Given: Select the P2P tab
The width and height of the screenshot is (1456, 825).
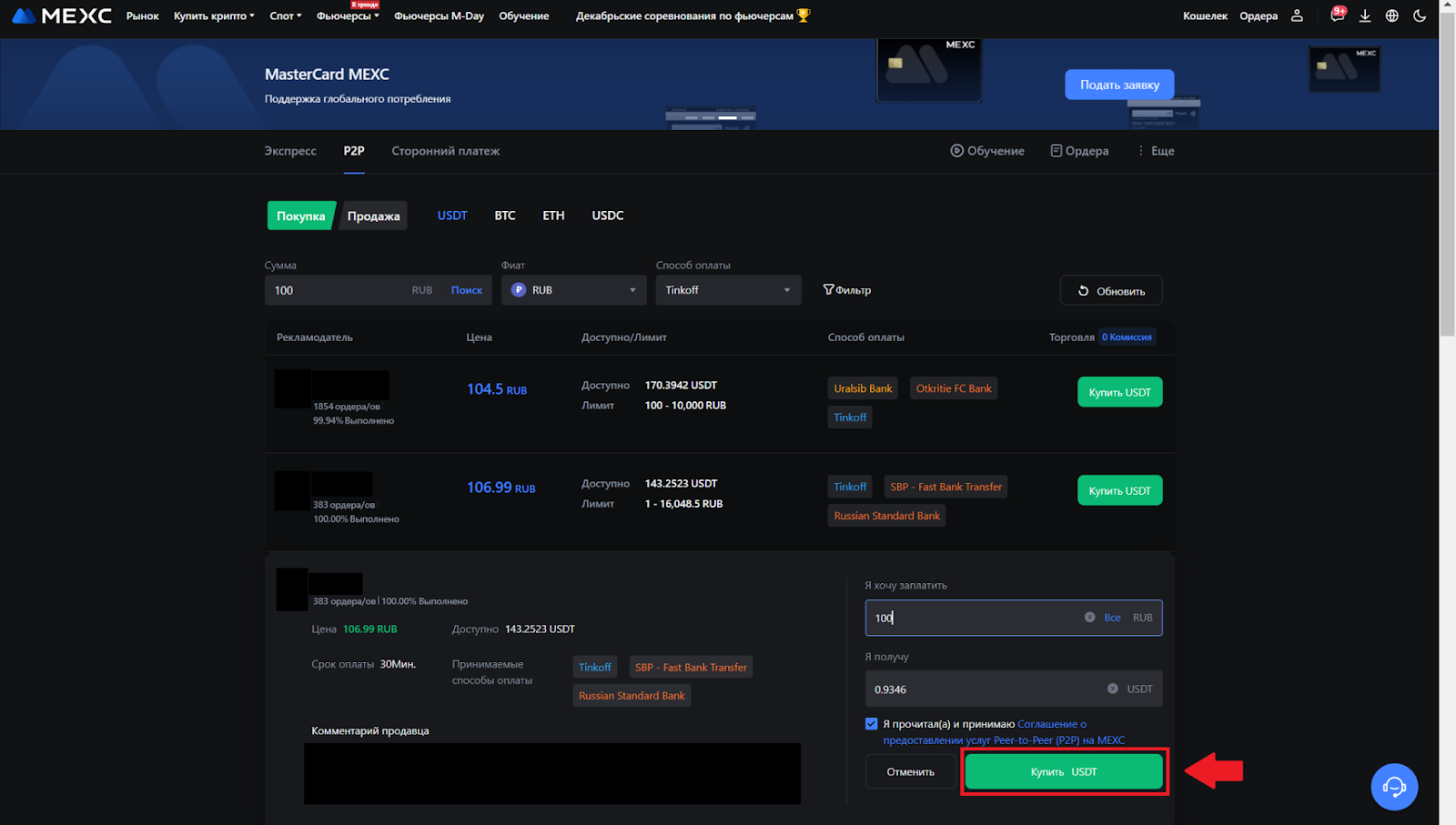Looking at the screenshot, I should tap(354, 151).
